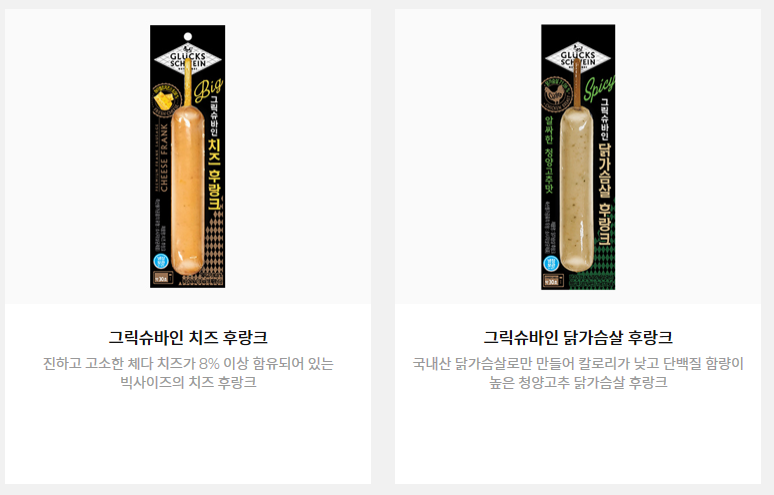Viewport: 774px width, 495px height.
Task: Click the yellow cheese badge on left package
Action: (166, 100)
